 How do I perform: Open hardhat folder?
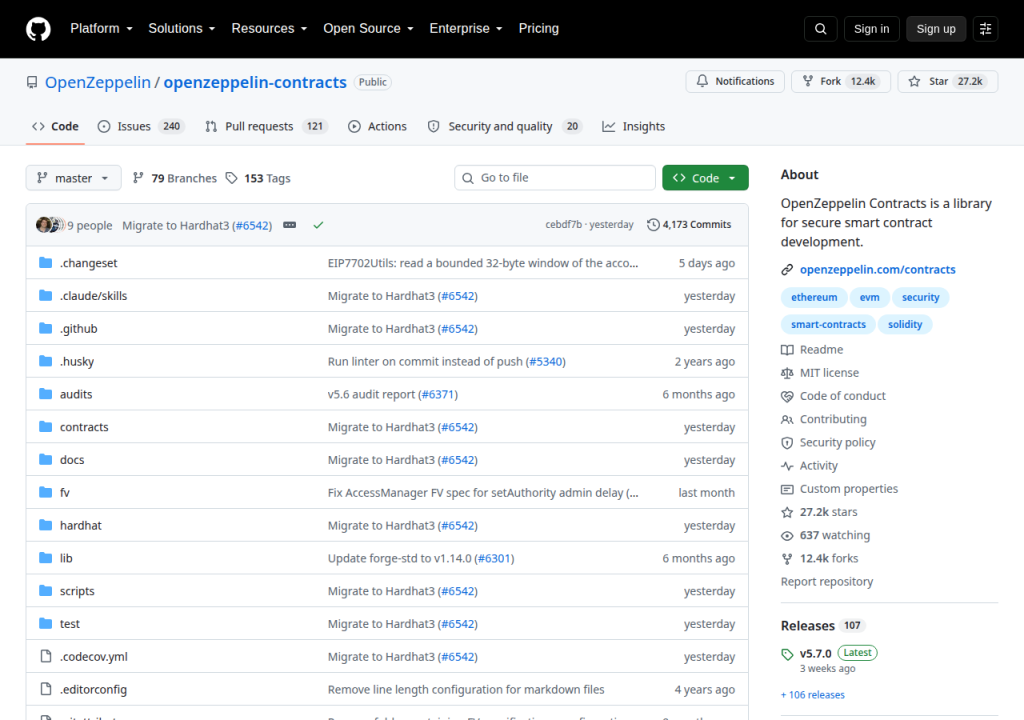[x=80, y=525]
